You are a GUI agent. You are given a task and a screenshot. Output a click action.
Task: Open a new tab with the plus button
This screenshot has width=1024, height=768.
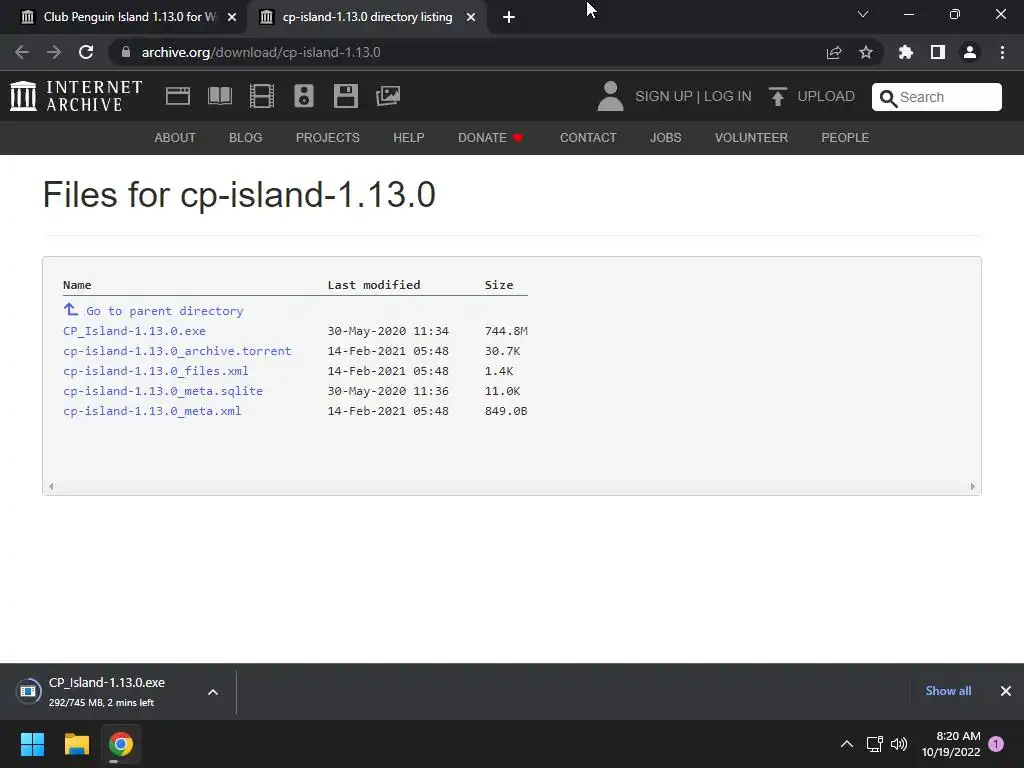pyautogui.click(x=509, y=17)
